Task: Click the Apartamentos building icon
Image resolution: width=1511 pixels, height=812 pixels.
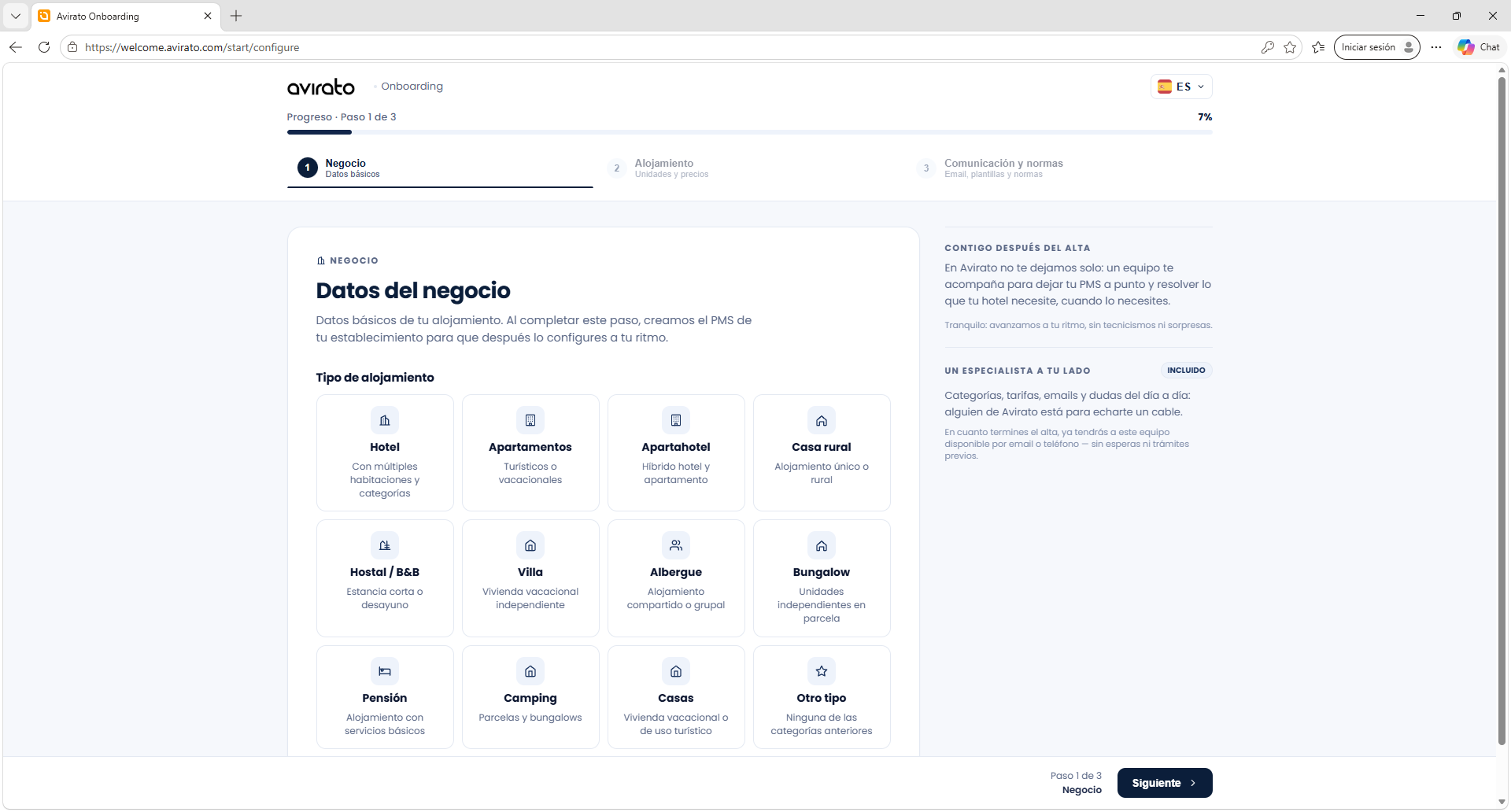Action: coord(530,420)
